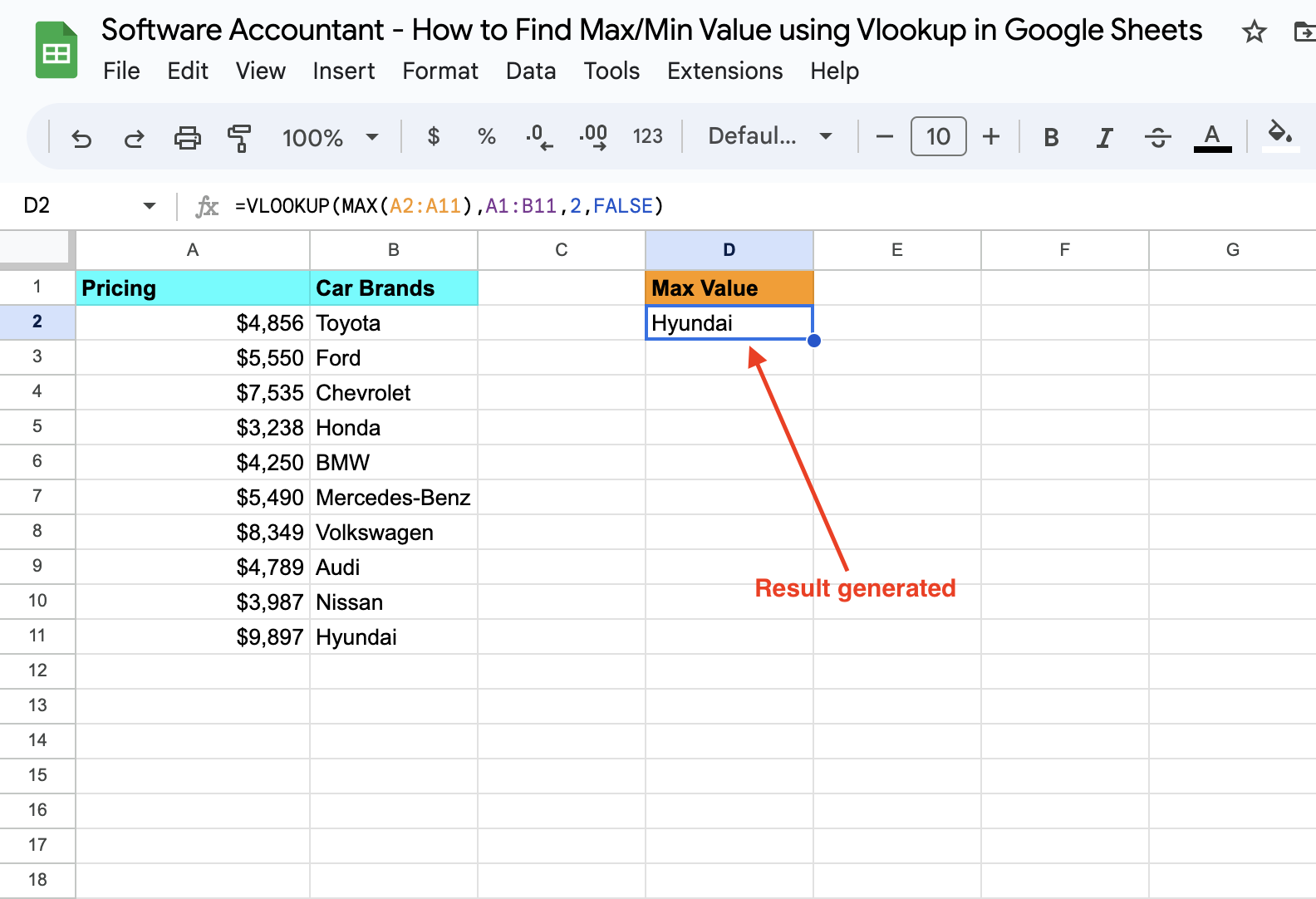
Task: Increase font size with plus
Action: (x=991, y=136)
